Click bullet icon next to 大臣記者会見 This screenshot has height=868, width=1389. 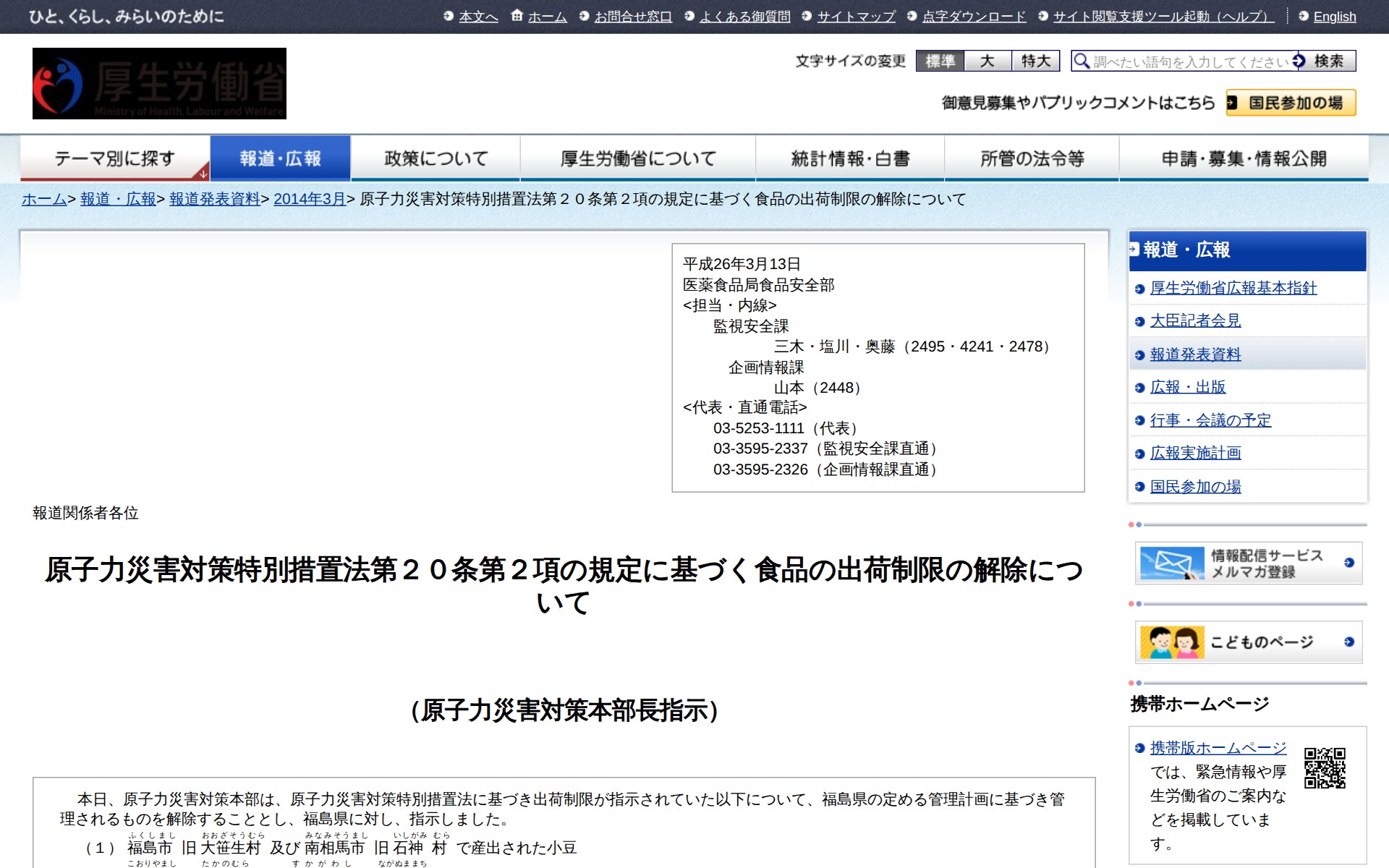[1139, 322]
